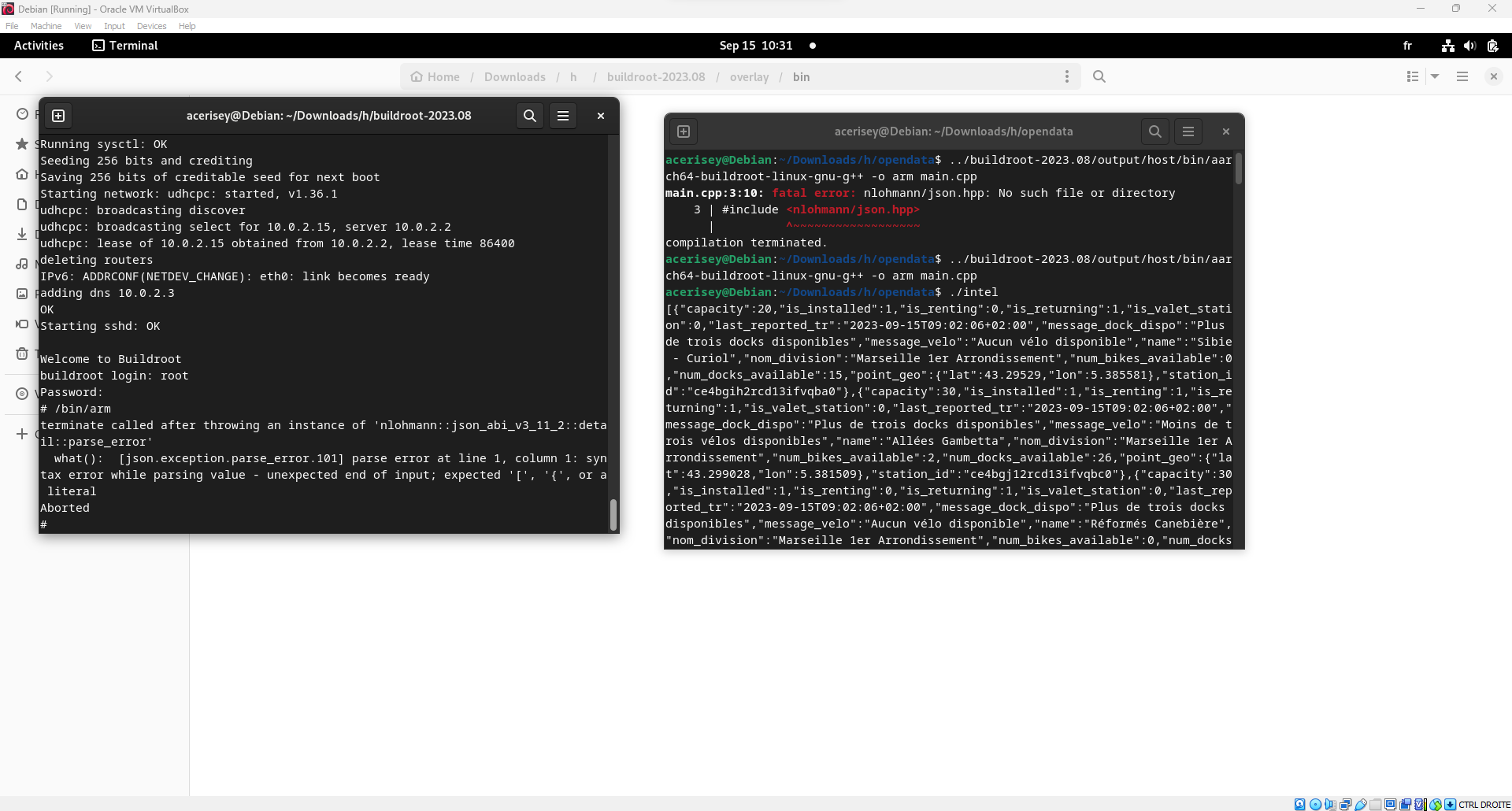Close the buildroot-2023.08 terminal window
The height and width of the screenshot is (811, 1512).
[601, 116]
